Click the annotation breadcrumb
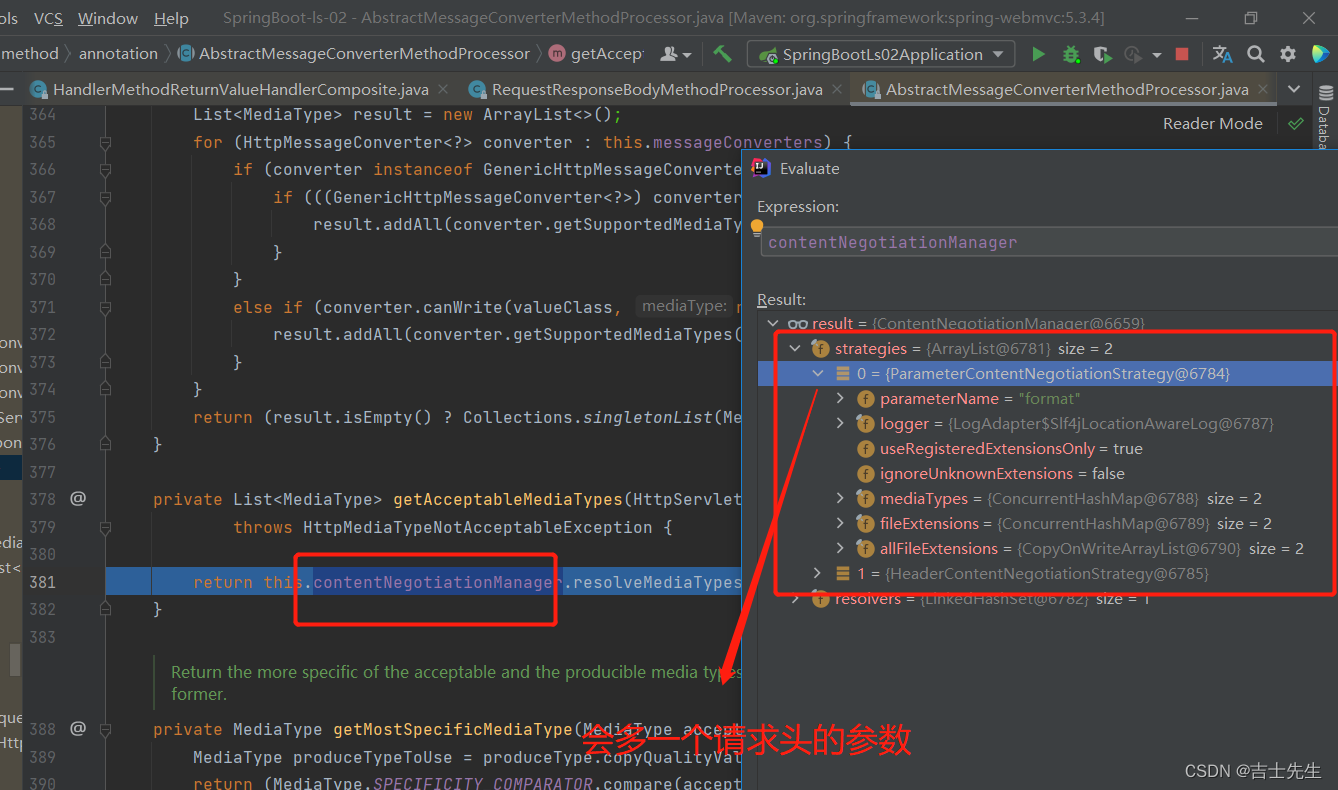The image size is (1338, 790). pos(118,54)
